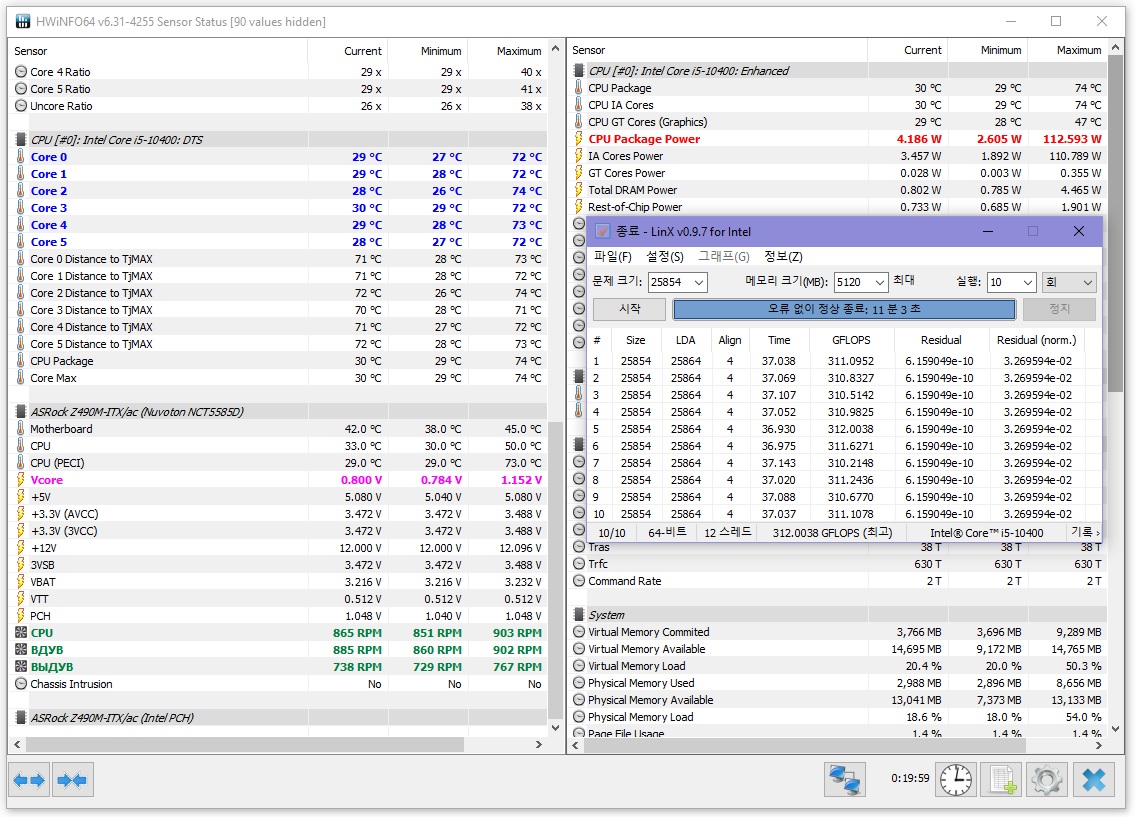Screen dimensions: 1135x817
Task: Click the LinX title bar checkmark icon
Action: (602, 232)
